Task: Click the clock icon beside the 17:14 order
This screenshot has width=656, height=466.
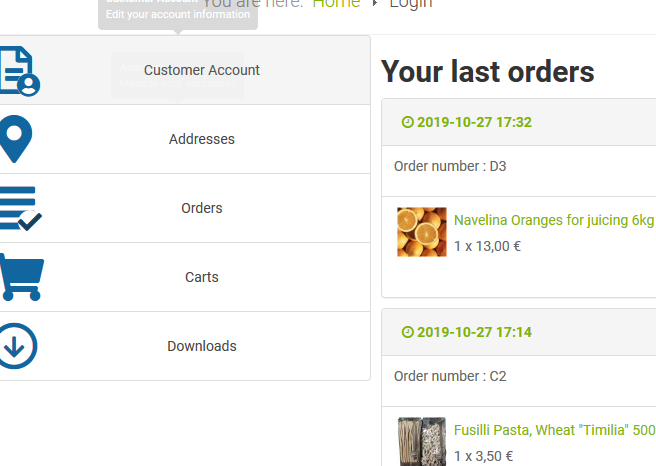Action: pos(407,332)
